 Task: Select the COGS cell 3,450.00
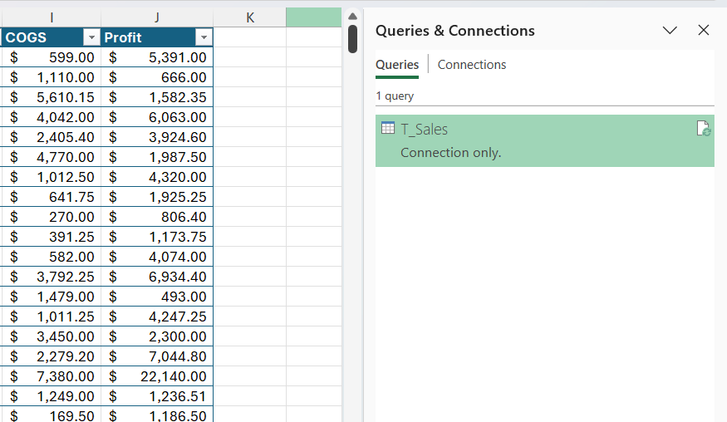[51, 336]
